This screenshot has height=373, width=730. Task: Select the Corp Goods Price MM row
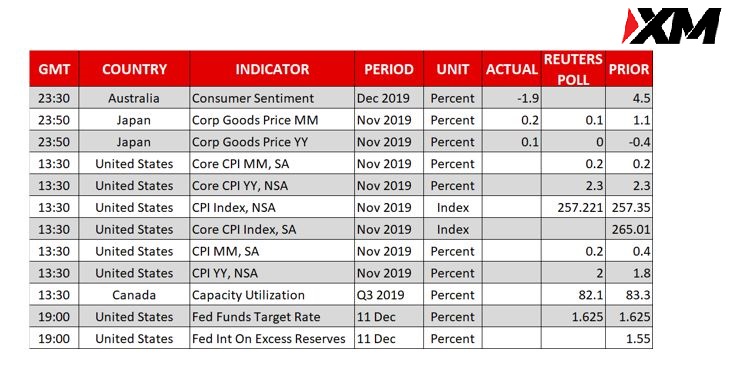tap(341, 120)
